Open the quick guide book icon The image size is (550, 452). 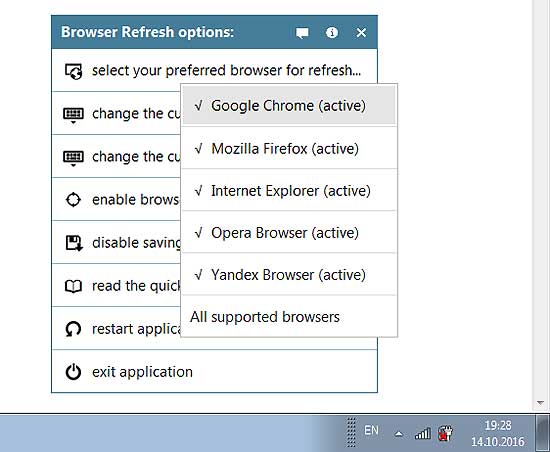73,286
